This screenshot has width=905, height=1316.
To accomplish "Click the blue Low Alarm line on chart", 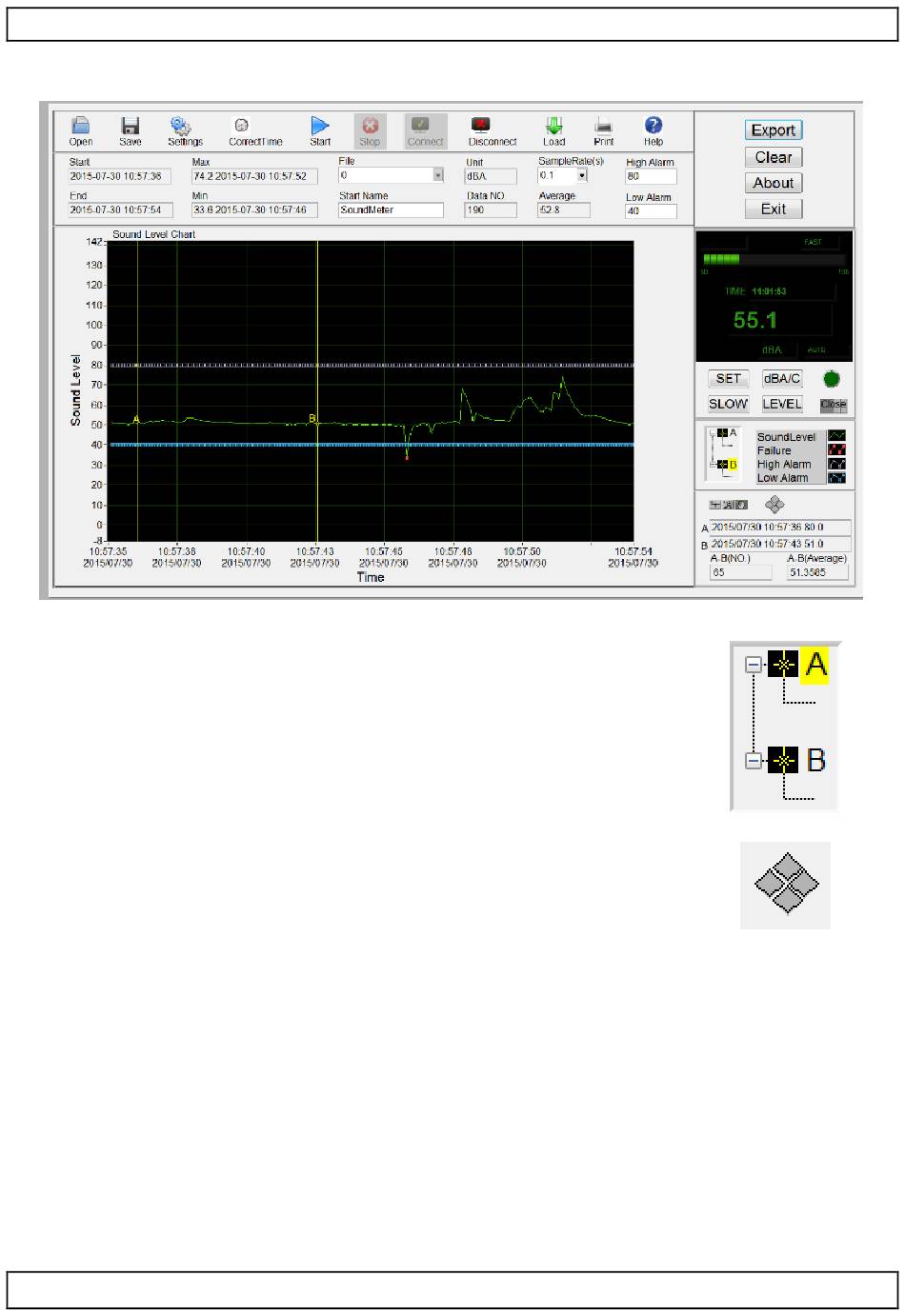I will [371, 445].
